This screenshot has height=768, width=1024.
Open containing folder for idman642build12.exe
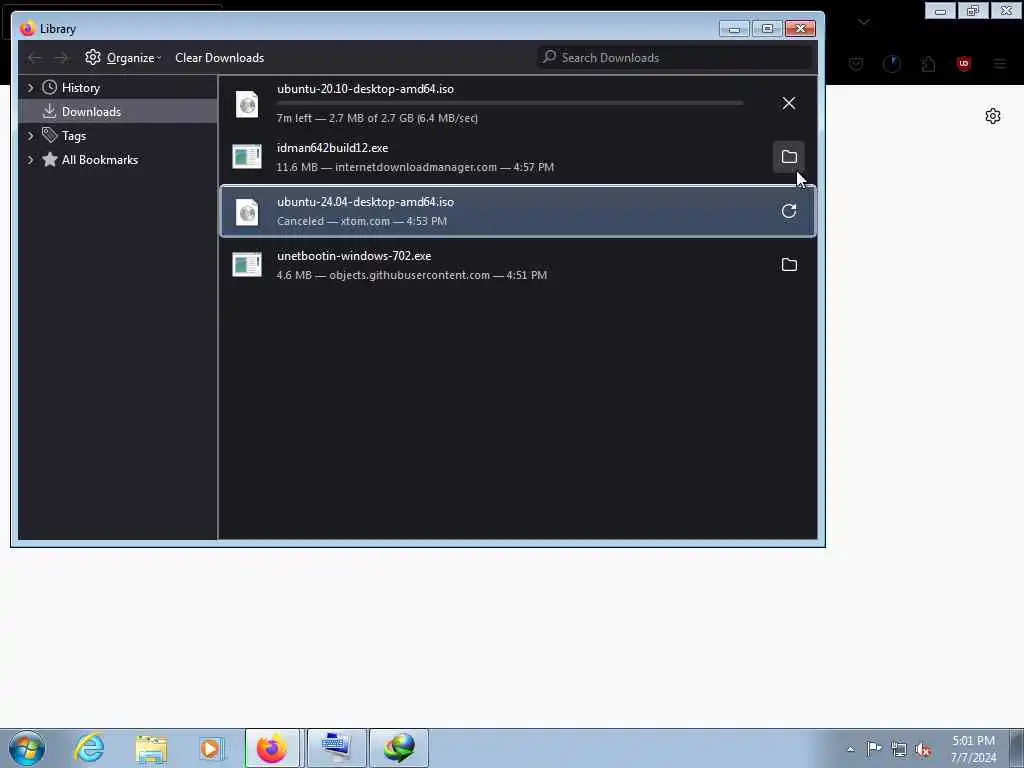(x=788, y=157)
